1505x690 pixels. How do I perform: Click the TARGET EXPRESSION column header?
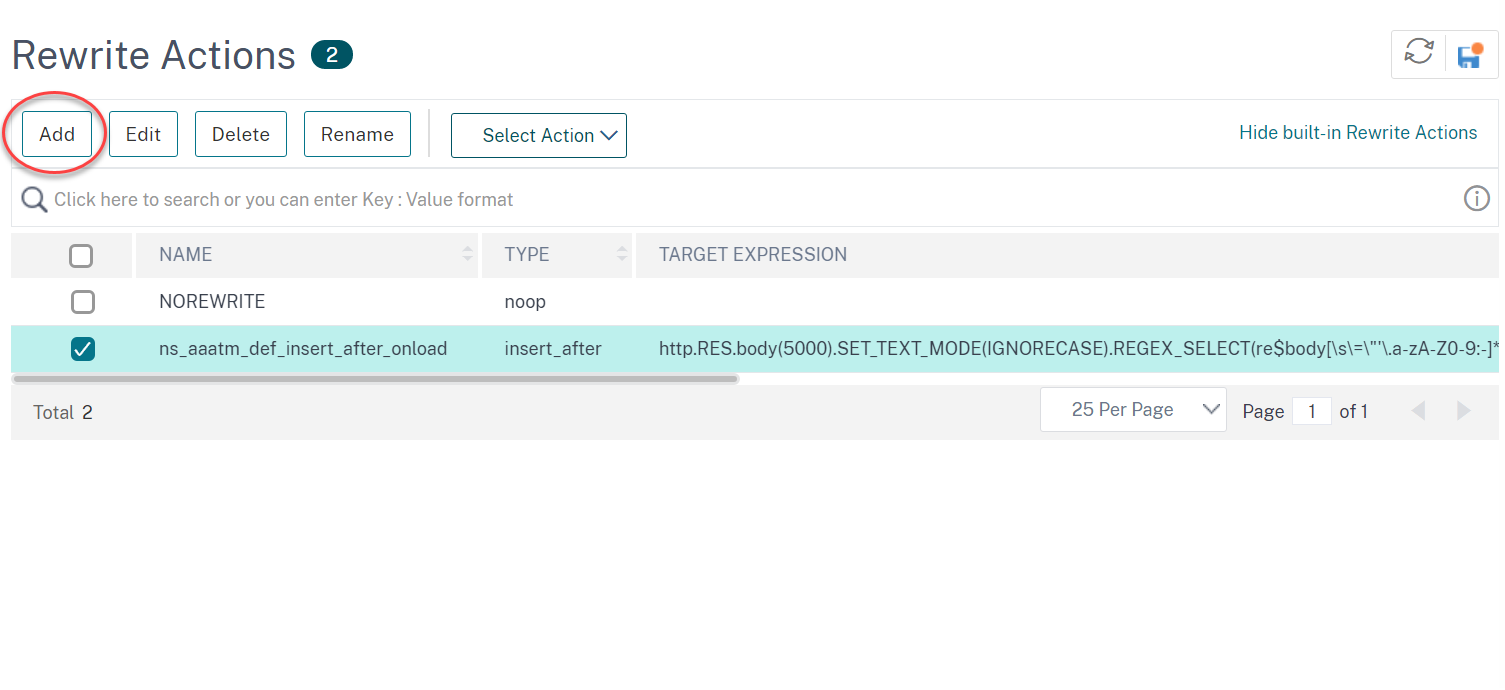(x=1067, y=255)
